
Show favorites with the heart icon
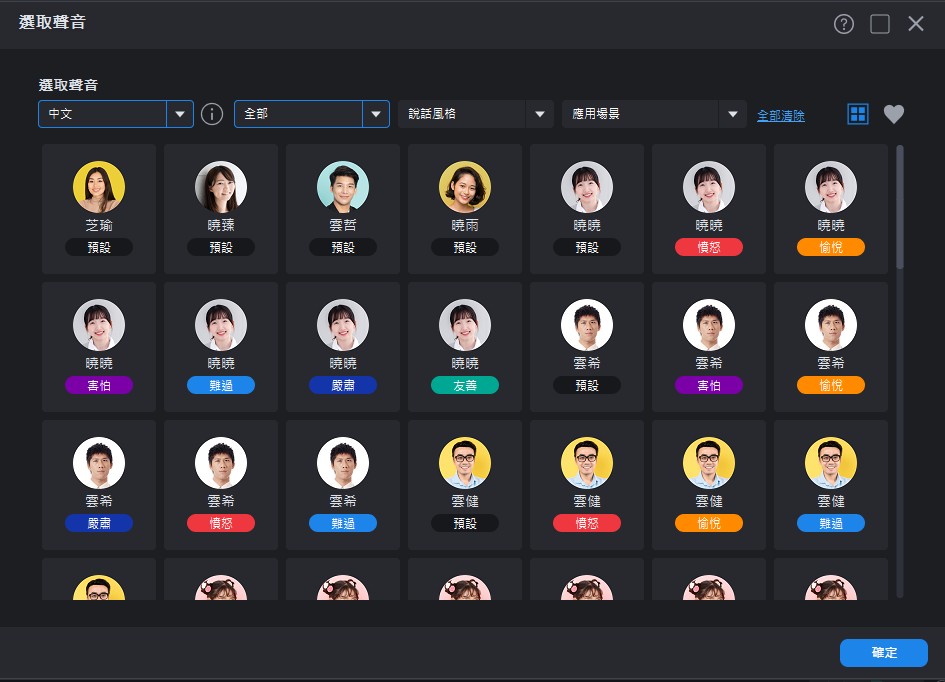[x=894, y=114]
